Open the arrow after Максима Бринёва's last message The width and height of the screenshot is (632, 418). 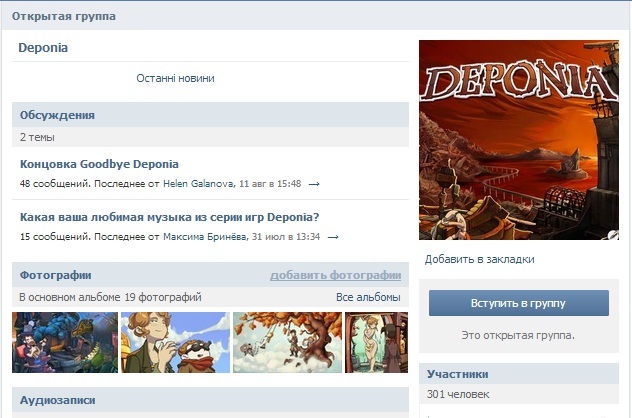point(333,237)
